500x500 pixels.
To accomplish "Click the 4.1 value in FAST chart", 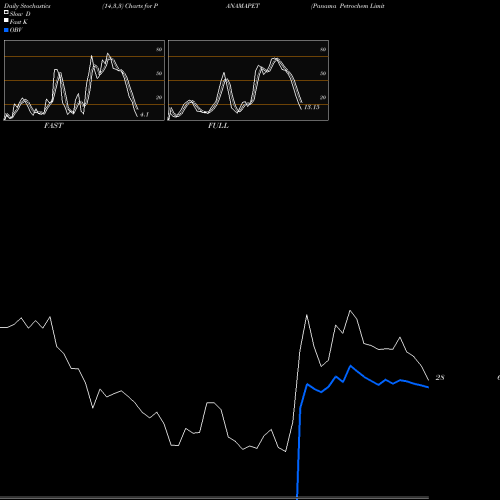I will tap(144, 115).
